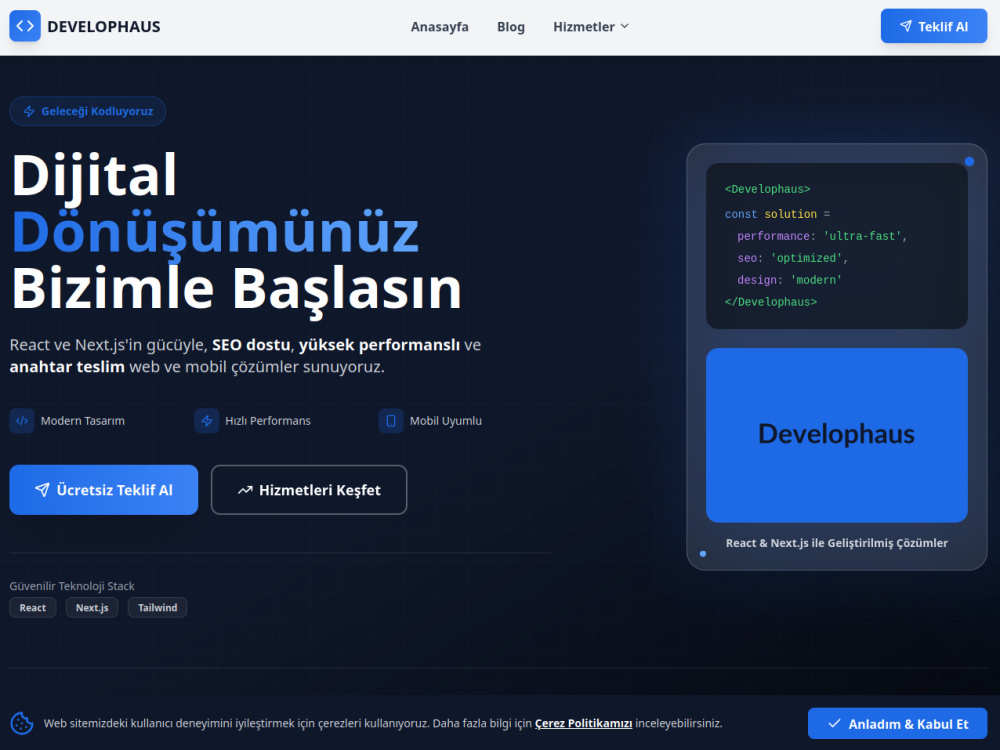The height and width of the screenshot is (750, 1000).
Task: Click the Ücretsiz Teklif Al button
Action: coord(104,490)
